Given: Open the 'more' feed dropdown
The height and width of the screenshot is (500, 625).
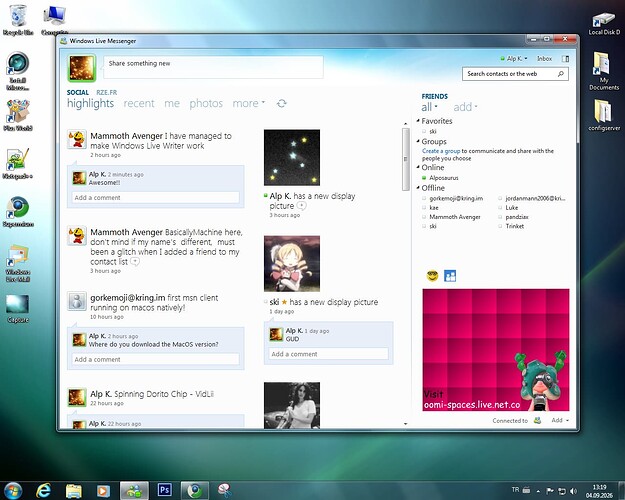Looking at the screenshot, I should (249, 103).
